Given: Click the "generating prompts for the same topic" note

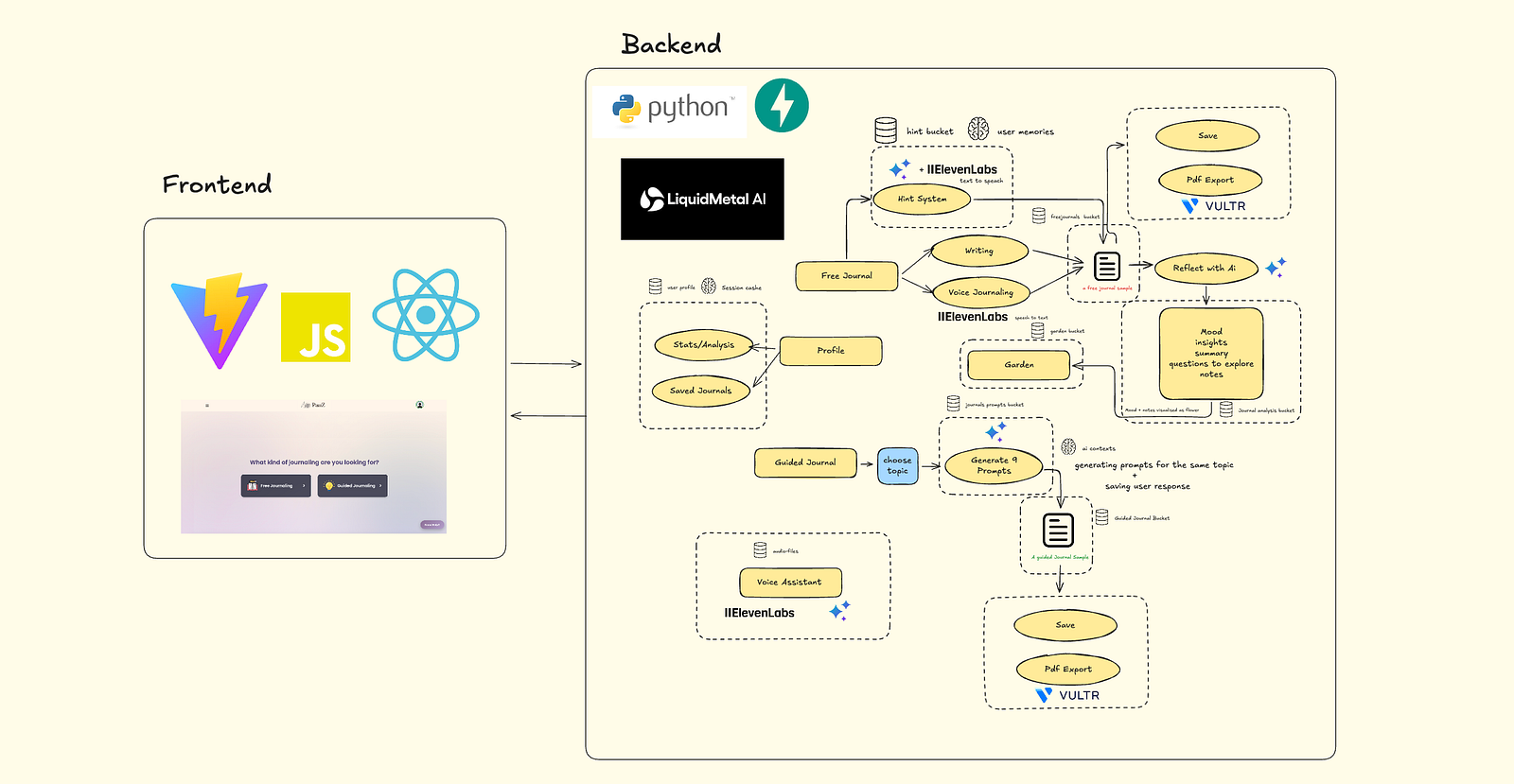Looking at the screenshot, I should 1154,465.
